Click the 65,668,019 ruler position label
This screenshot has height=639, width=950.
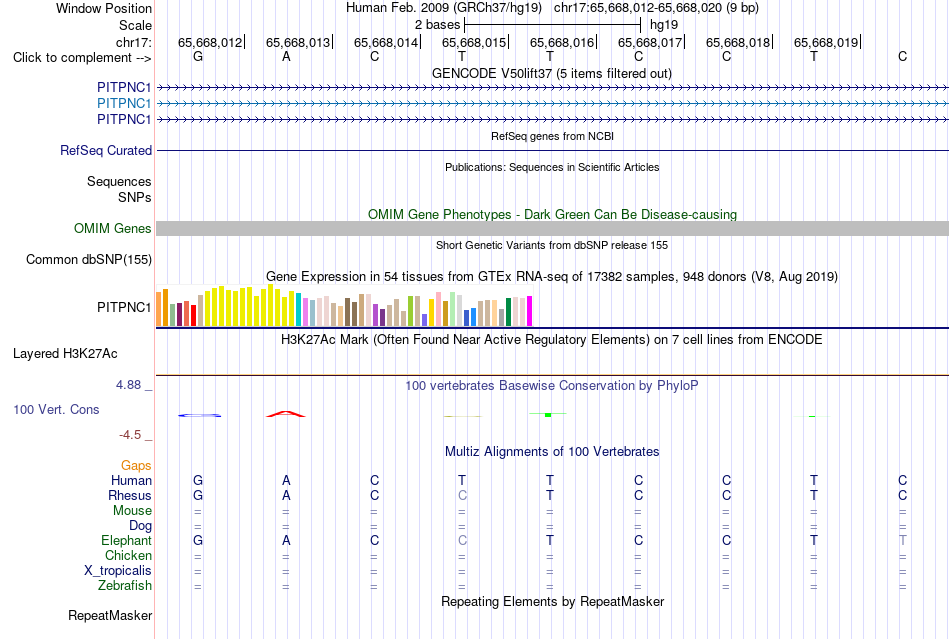pyautogui.click(x=826, y=42)
